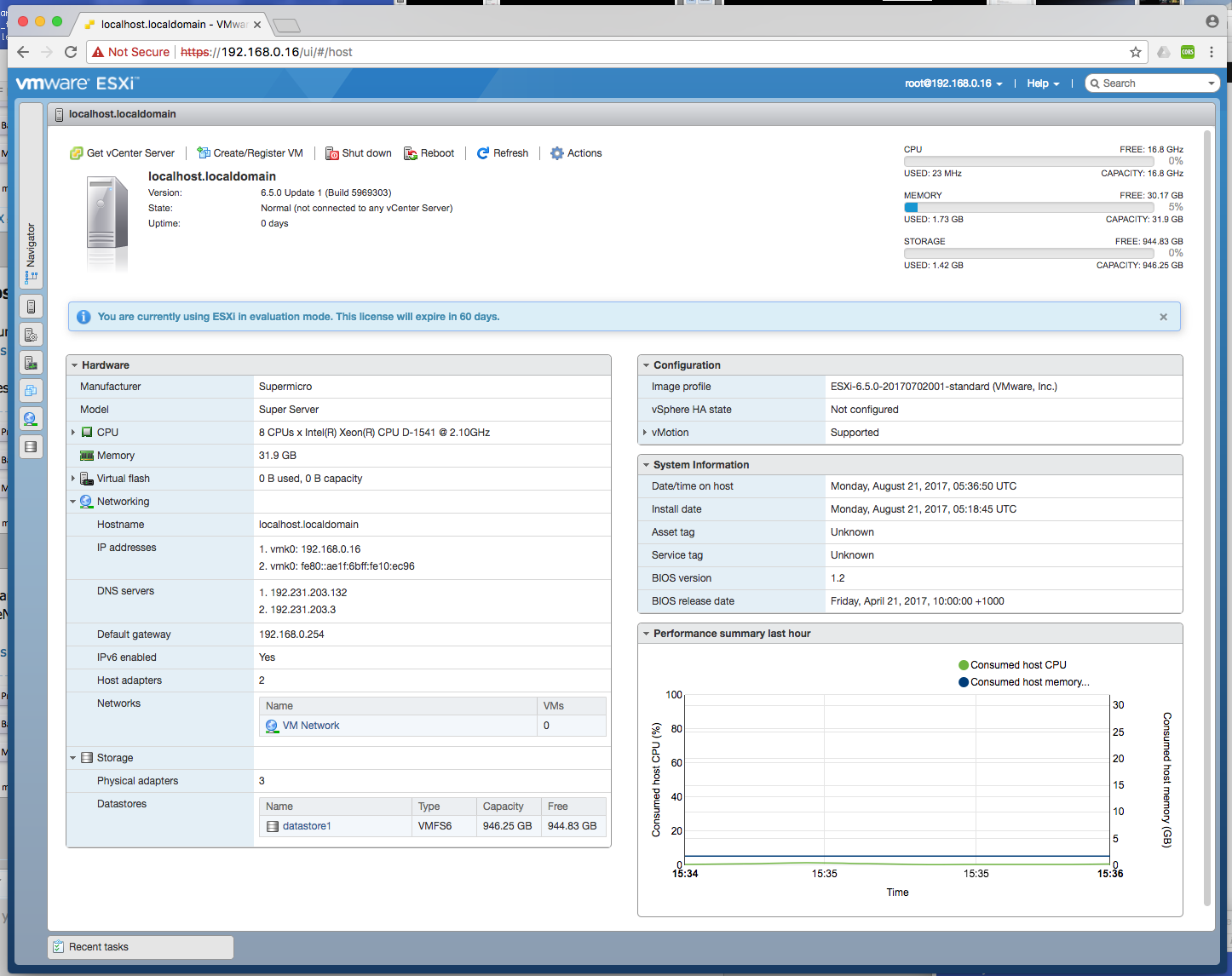Click the evaluation mode info icon

83,317
